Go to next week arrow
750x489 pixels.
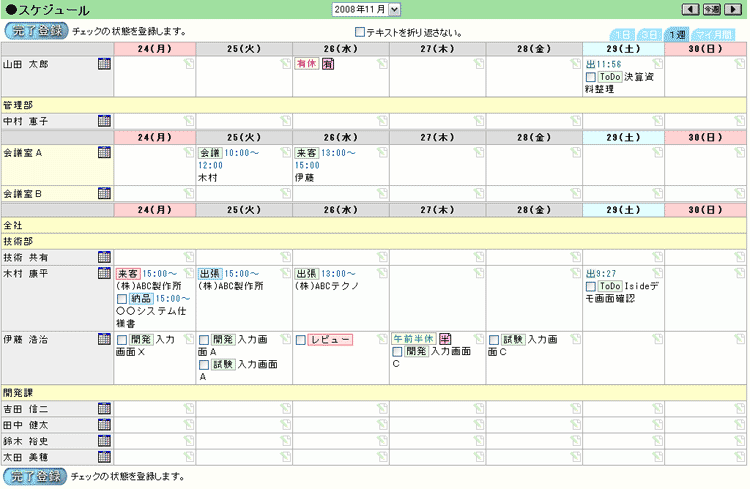pos(734,10)
